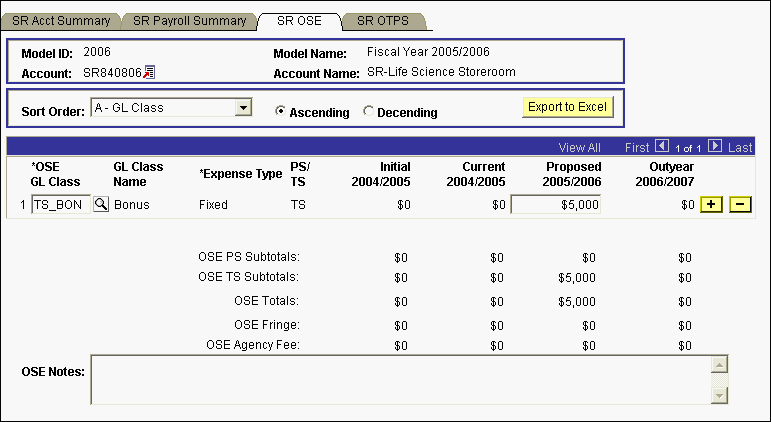Open the GL Class lookup magnifier
This screenshot has height=422, width=771.
[100, 204]
